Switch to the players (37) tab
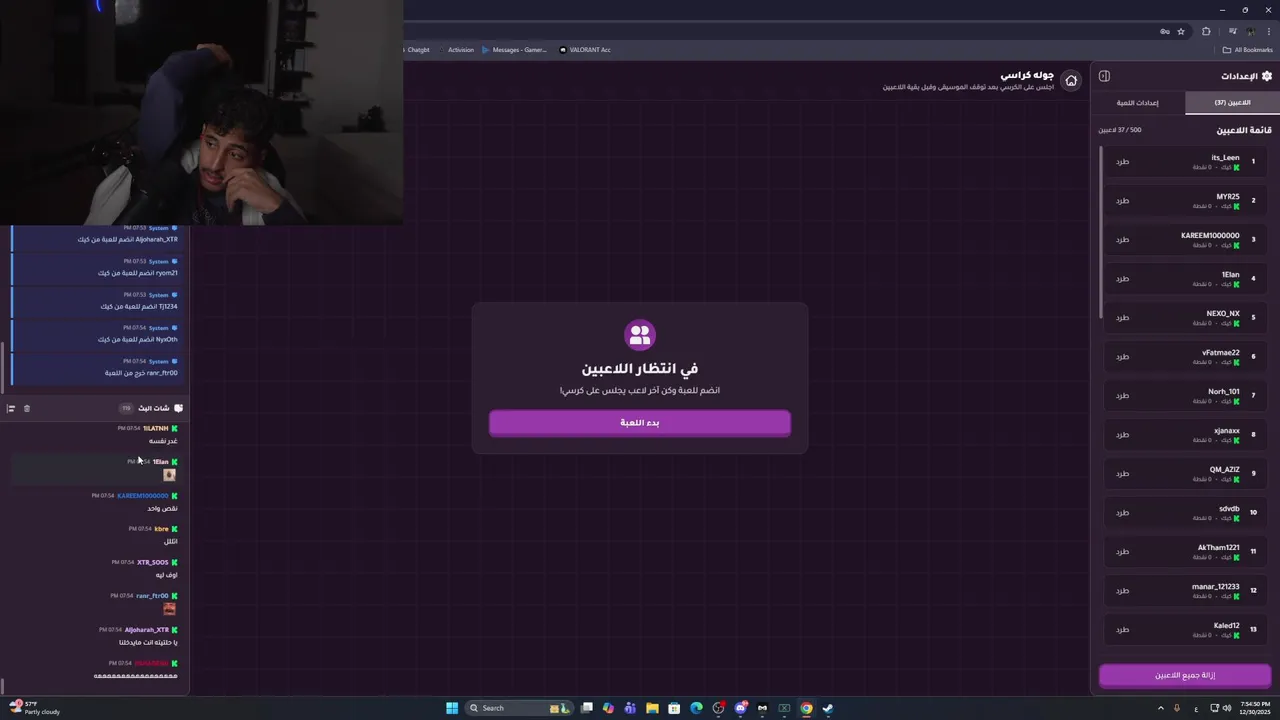 pos(1232,103)
